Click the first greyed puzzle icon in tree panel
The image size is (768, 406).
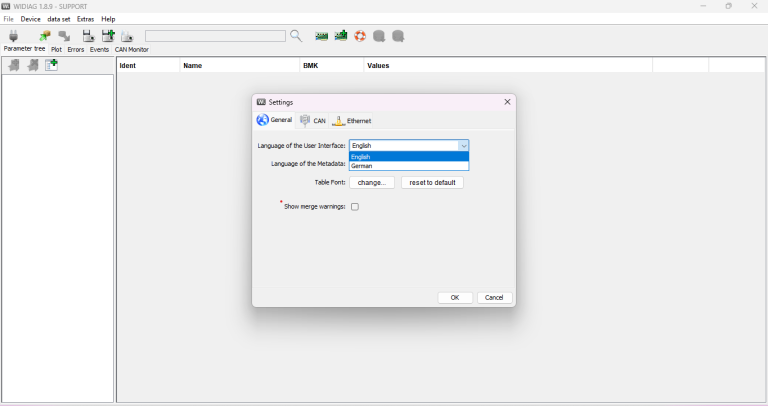tap(14, 65)
